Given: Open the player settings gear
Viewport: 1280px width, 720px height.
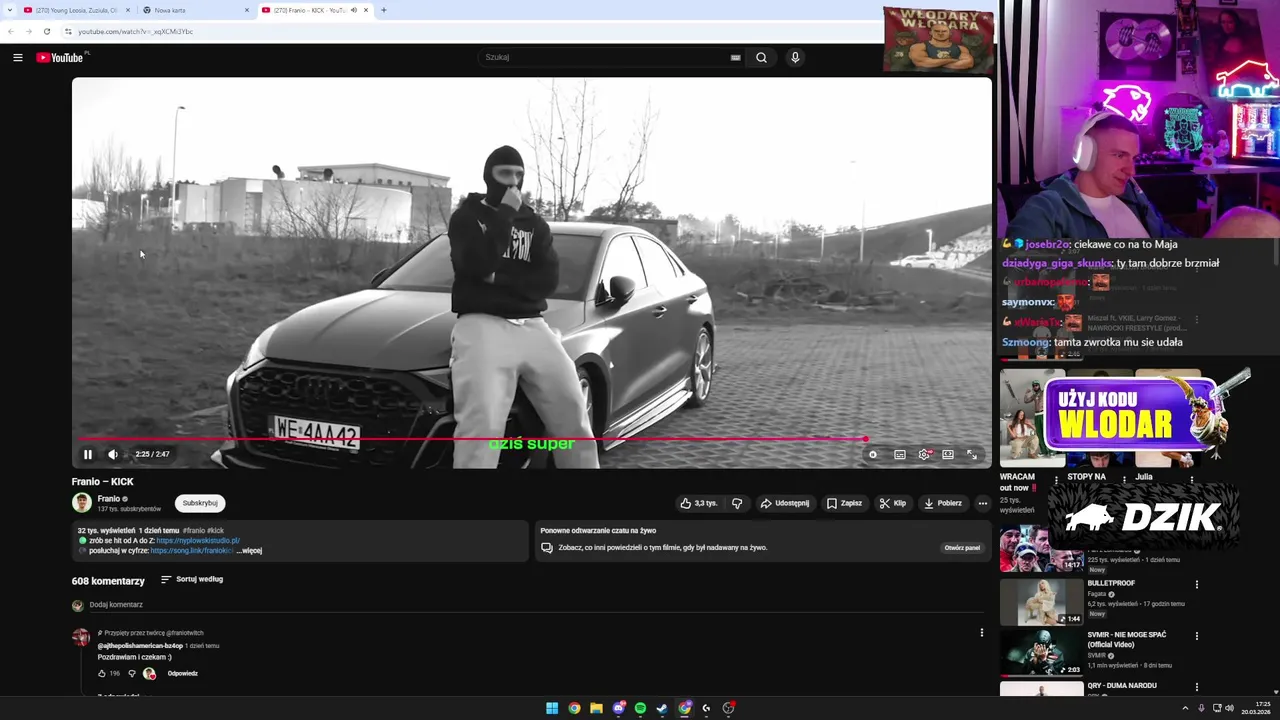Looking at the screenshot, I should (x=924, y=454).
